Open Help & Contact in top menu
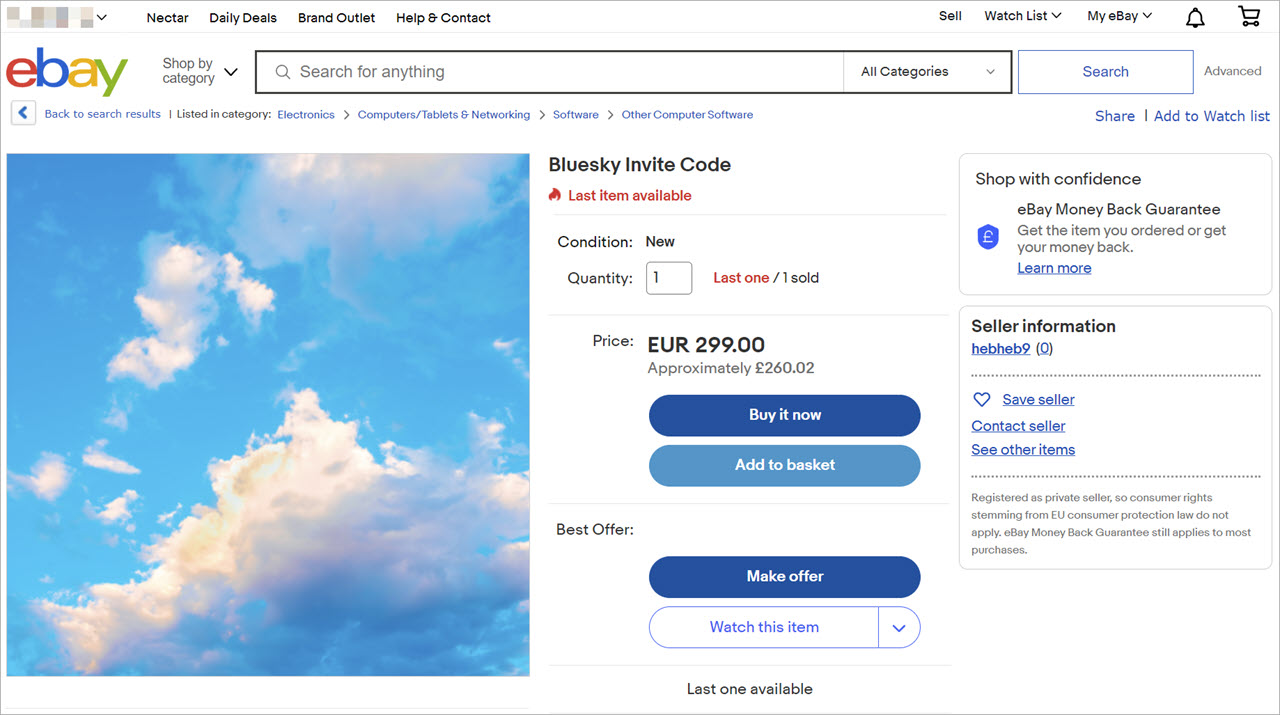 [443, 18]
